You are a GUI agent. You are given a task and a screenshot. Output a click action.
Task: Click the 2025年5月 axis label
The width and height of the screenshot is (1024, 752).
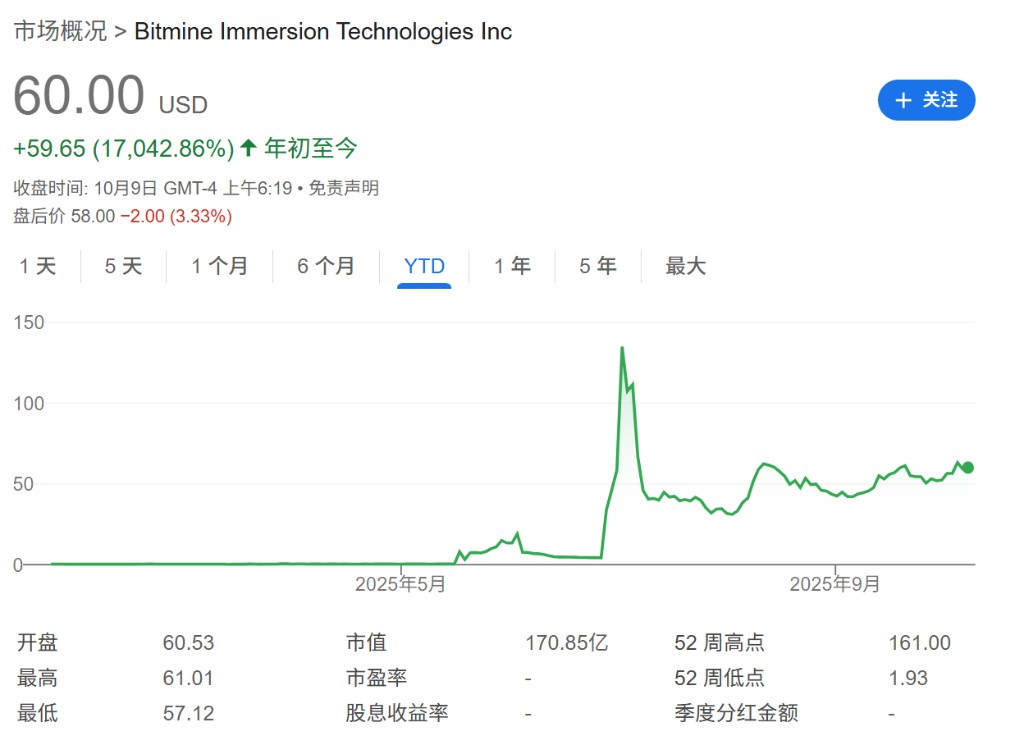(x=400, y=584)
